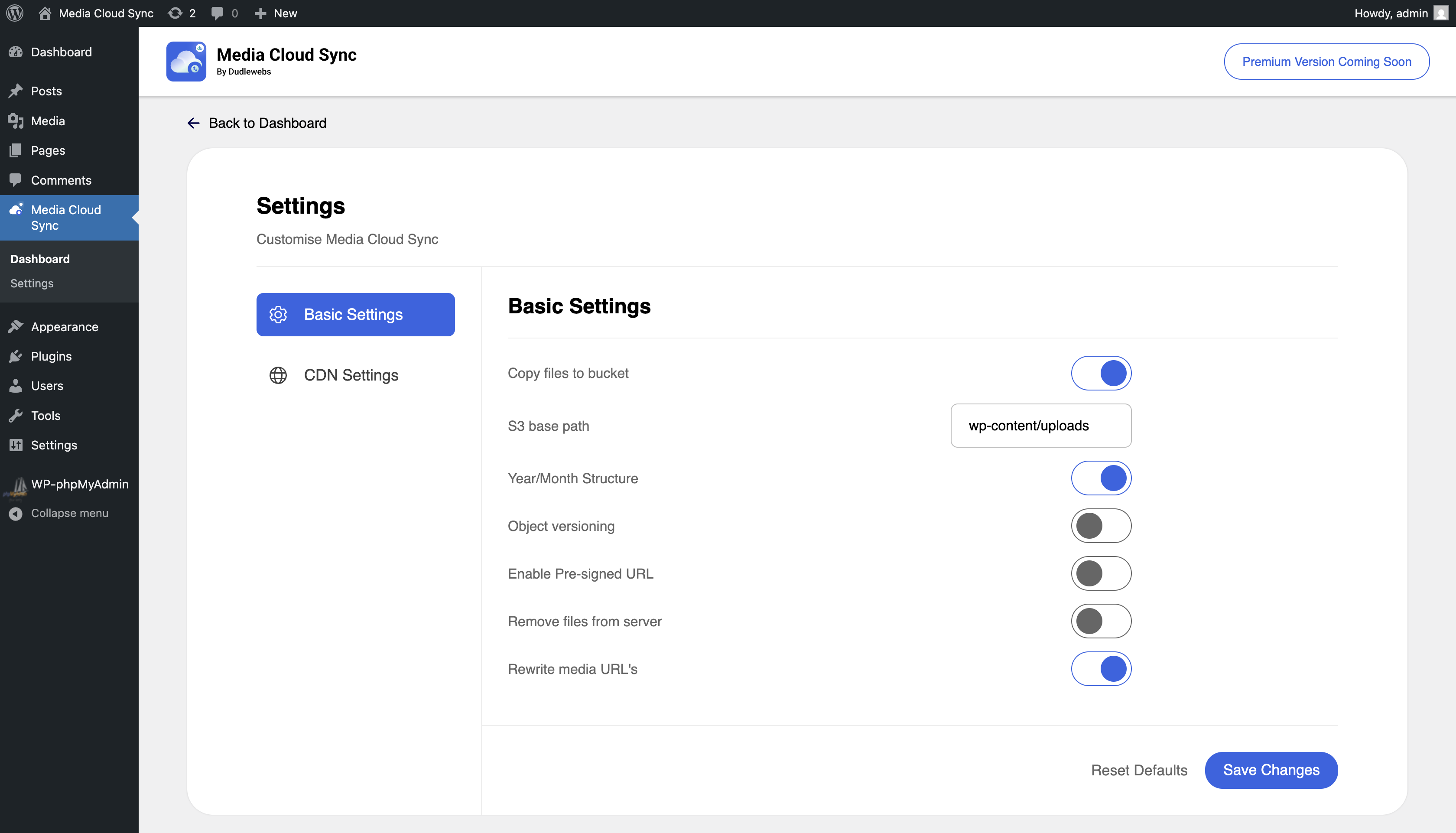Click the "Copy files to bucket" label

pyautogui.click(x=568, y=373)
